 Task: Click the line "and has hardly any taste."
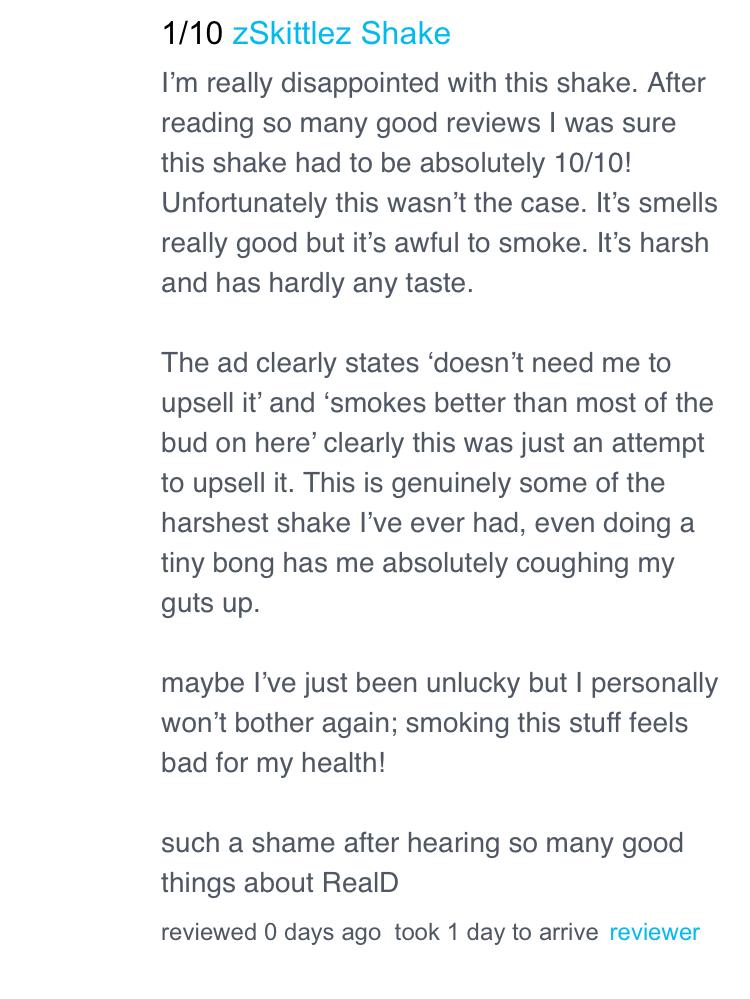[x=317, y=283]
